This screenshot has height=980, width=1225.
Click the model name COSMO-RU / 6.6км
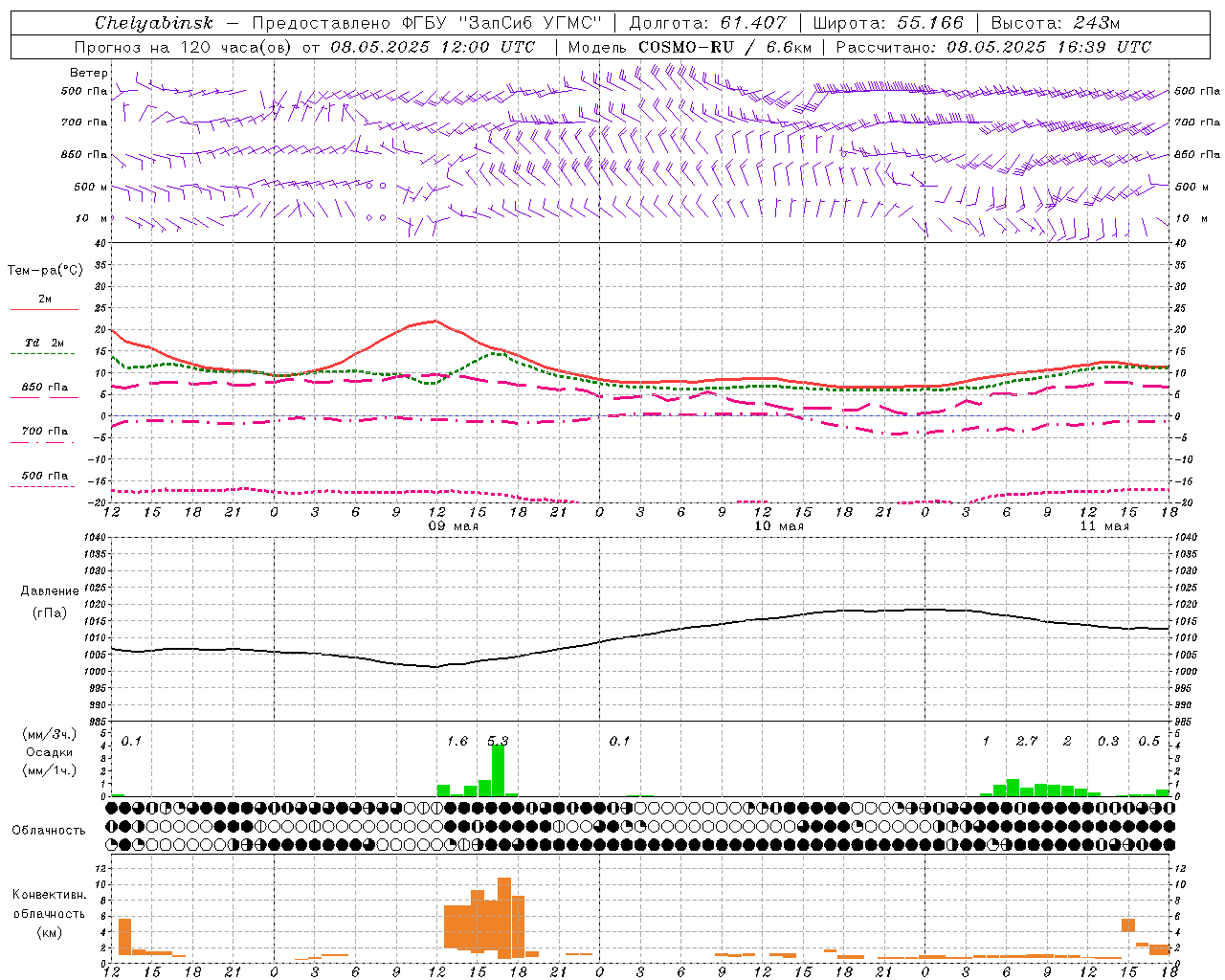724,47
